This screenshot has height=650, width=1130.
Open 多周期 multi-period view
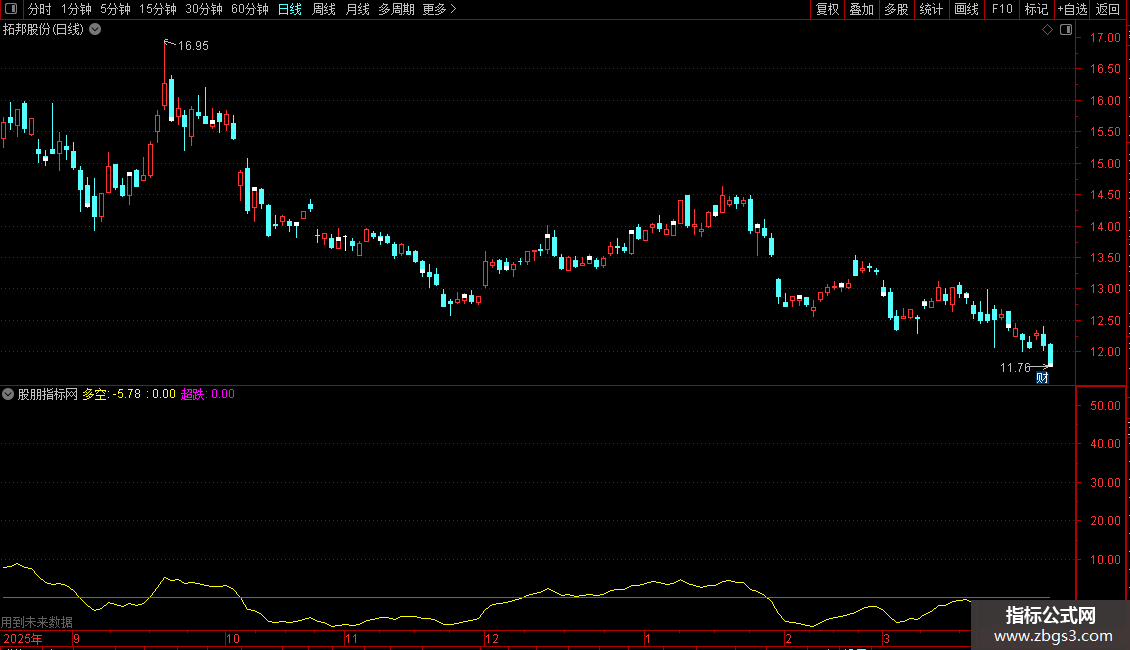pos(396,9)
